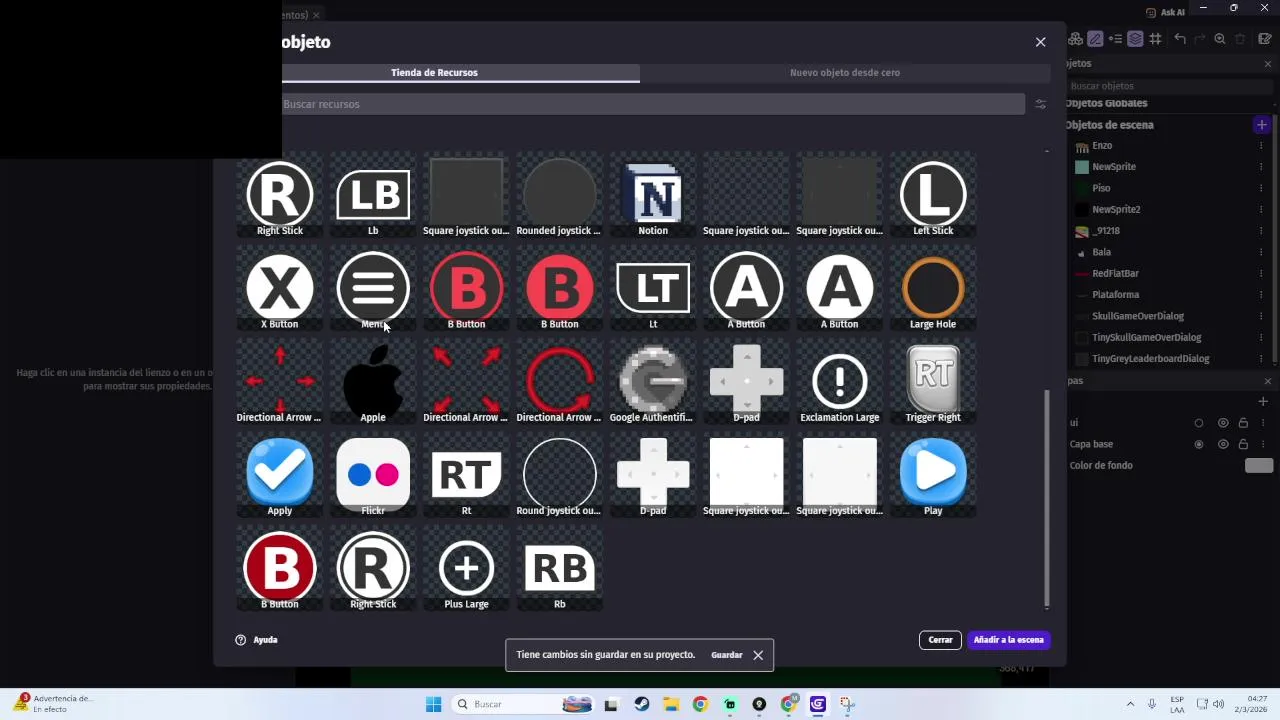The image size is (1280, 720).
Task: Choose the Large Hole asset
Action: (933, 288)
